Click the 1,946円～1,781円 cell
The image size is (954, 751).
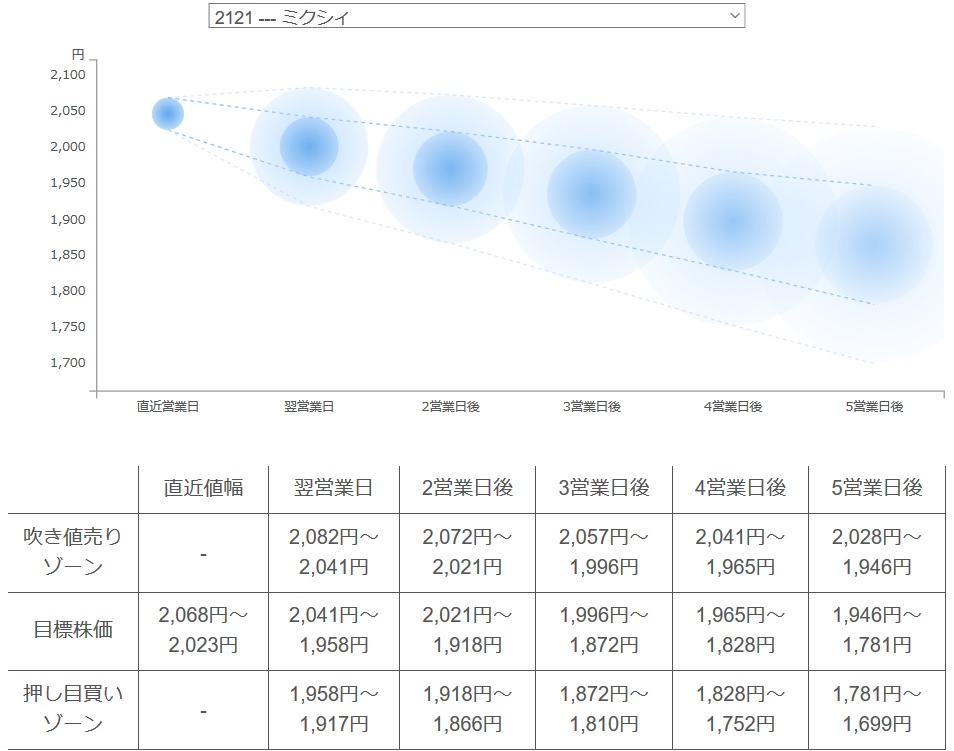877,630
